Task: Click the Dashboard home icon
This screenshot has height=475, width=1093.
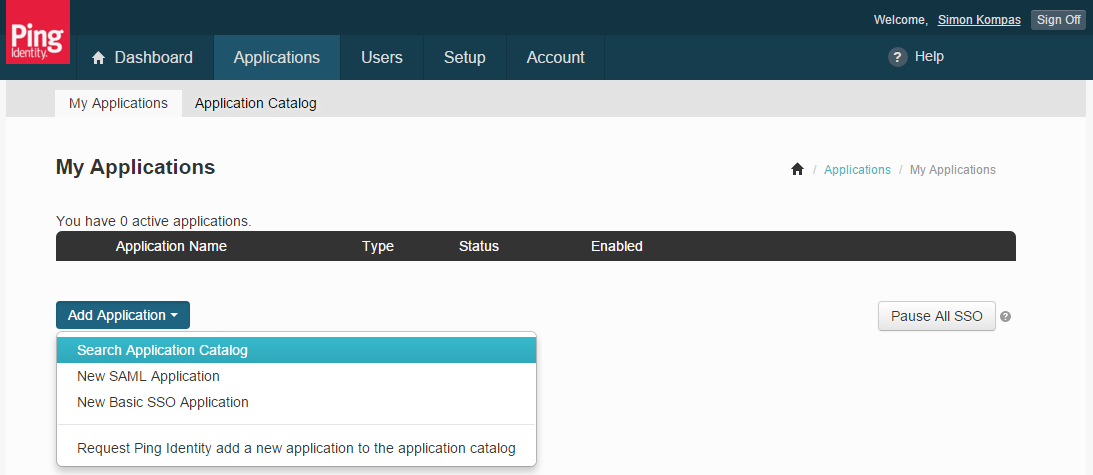Action: coord(98,57)
